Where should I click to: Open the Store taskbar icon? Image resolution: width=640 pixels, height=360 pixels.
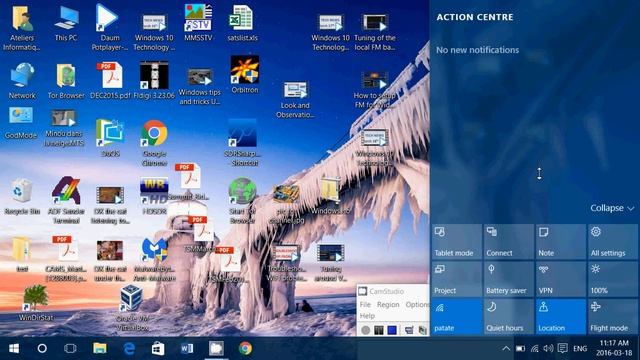tap(158, 349)
